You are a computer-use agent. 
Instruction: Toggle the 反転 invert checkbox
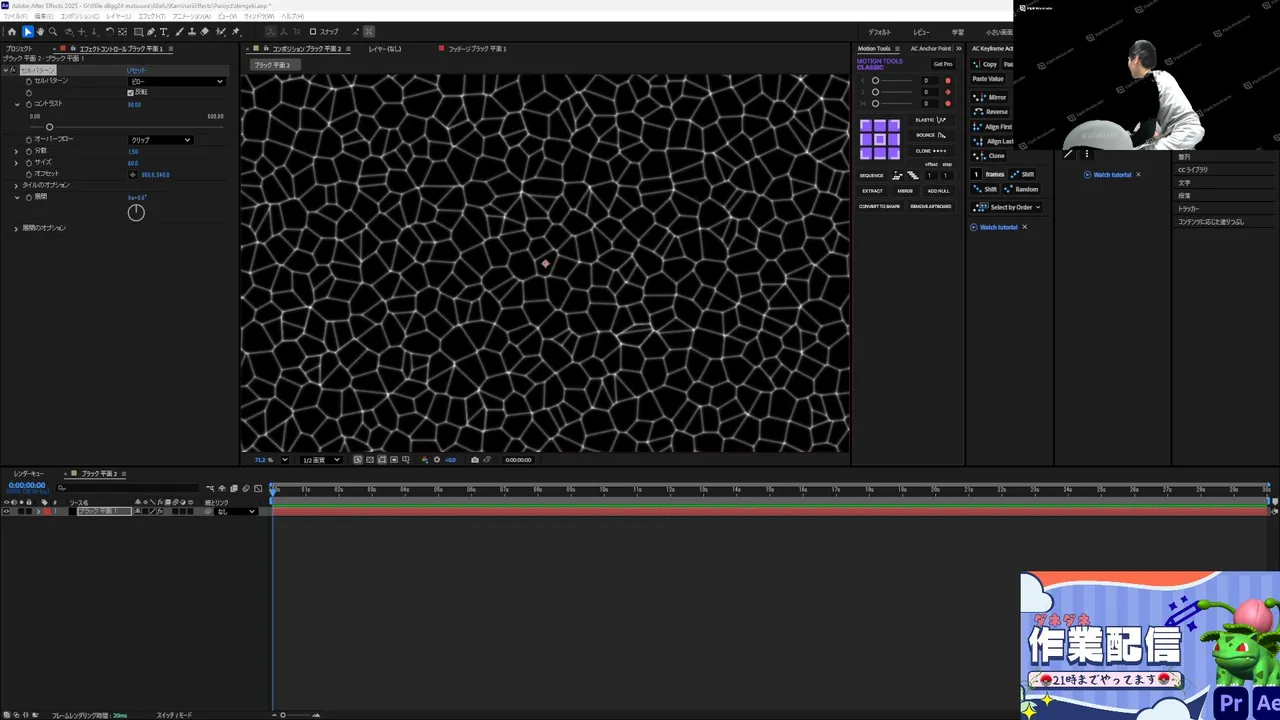(130, 93)
